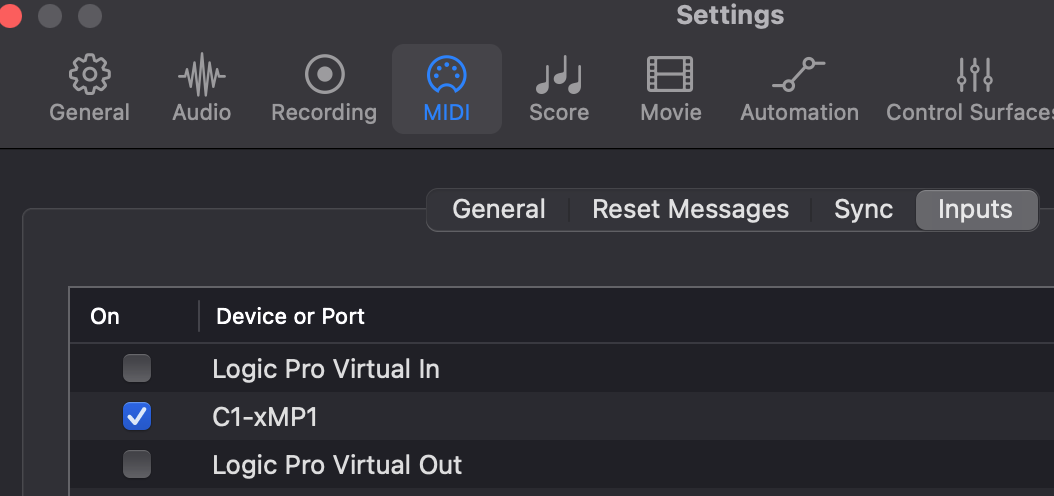Image resolution: width=1054 pixels, height=496 pixels.
Task: Open the Audio waveform settings pane
Action: [x=202, y=89]
